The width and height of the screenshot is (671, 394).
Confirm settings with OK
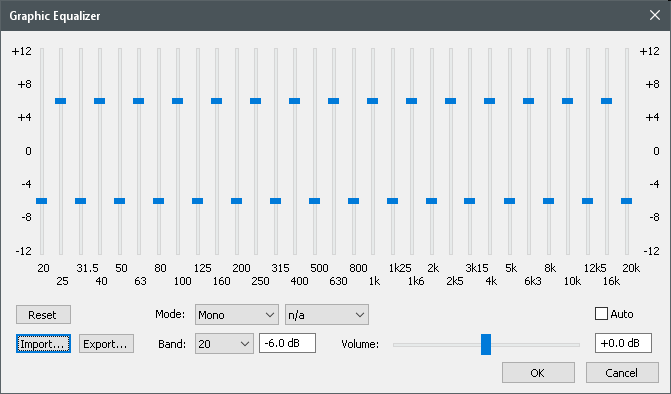click(x=538, y=373)
